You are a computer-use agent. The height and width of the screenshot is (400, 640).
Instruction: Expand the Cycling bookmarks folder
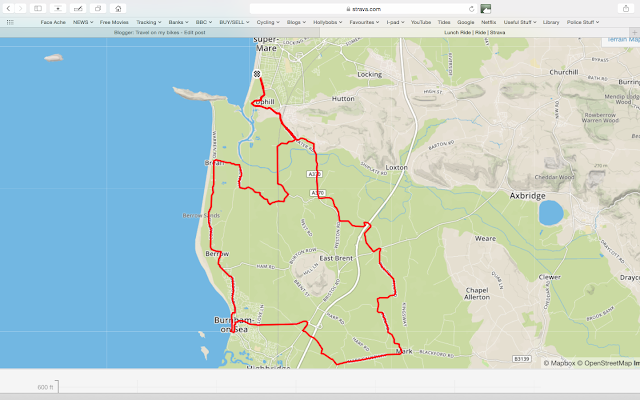[x=268, y=22]
